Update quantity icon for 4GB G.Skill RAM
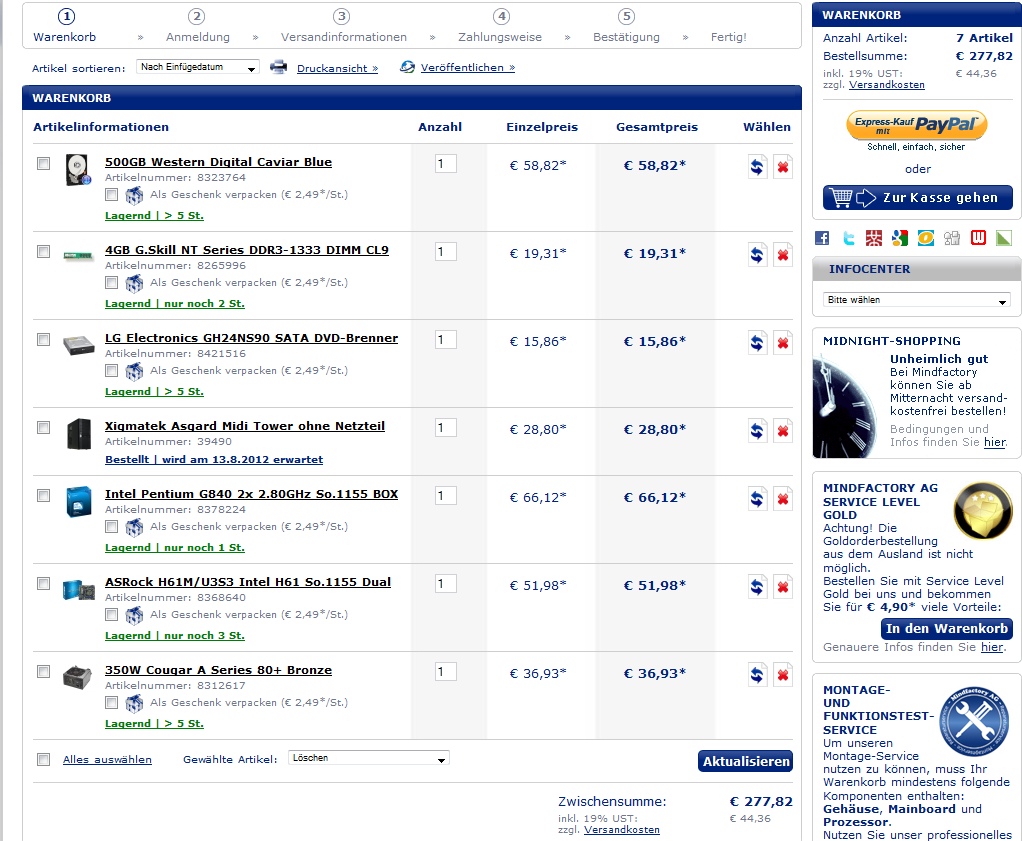 [x=757, y=255]
